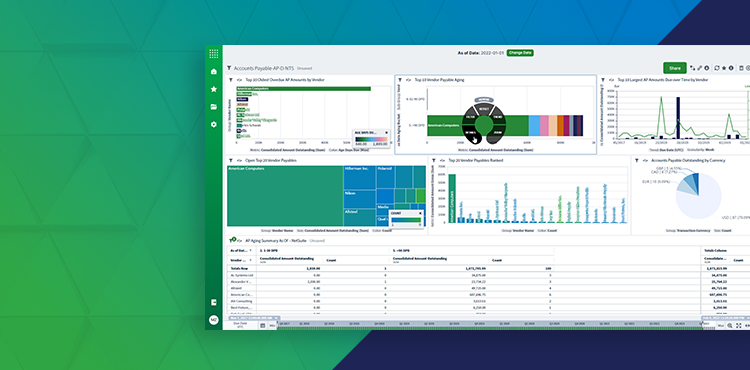Click the connections icon right of Share
Screen dimensions: 750x370
(693, 68)
